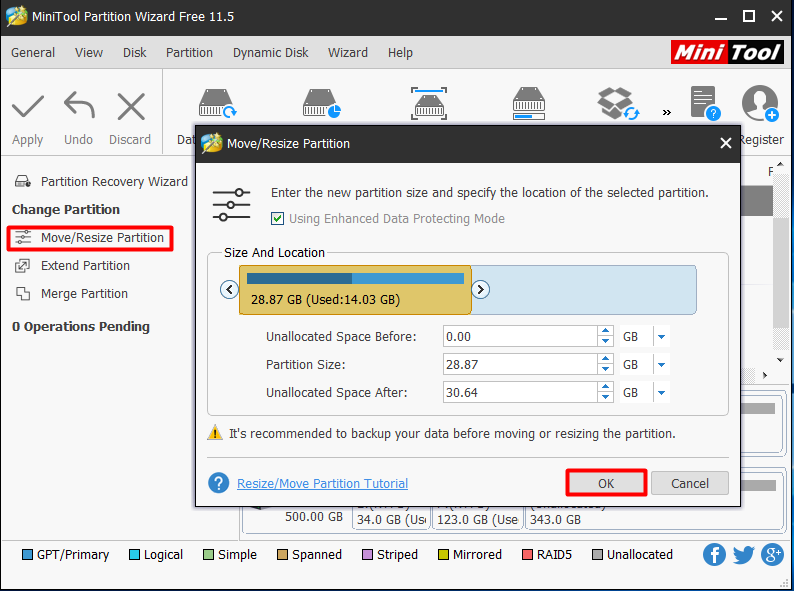Click the 343.0 GB unallocated disk segment
Screen dimensions: 794x591
654,518
